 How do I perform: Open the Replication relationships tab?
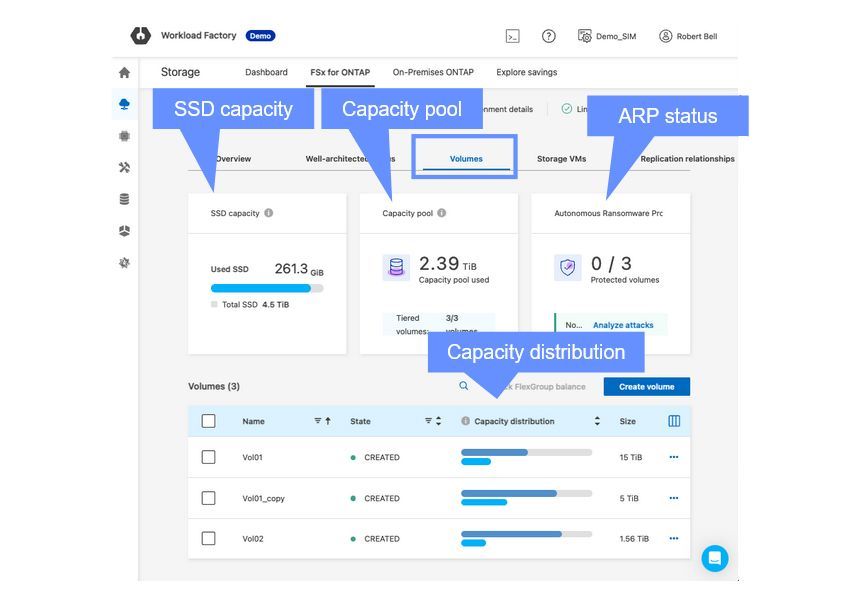(x=687, y=158)
